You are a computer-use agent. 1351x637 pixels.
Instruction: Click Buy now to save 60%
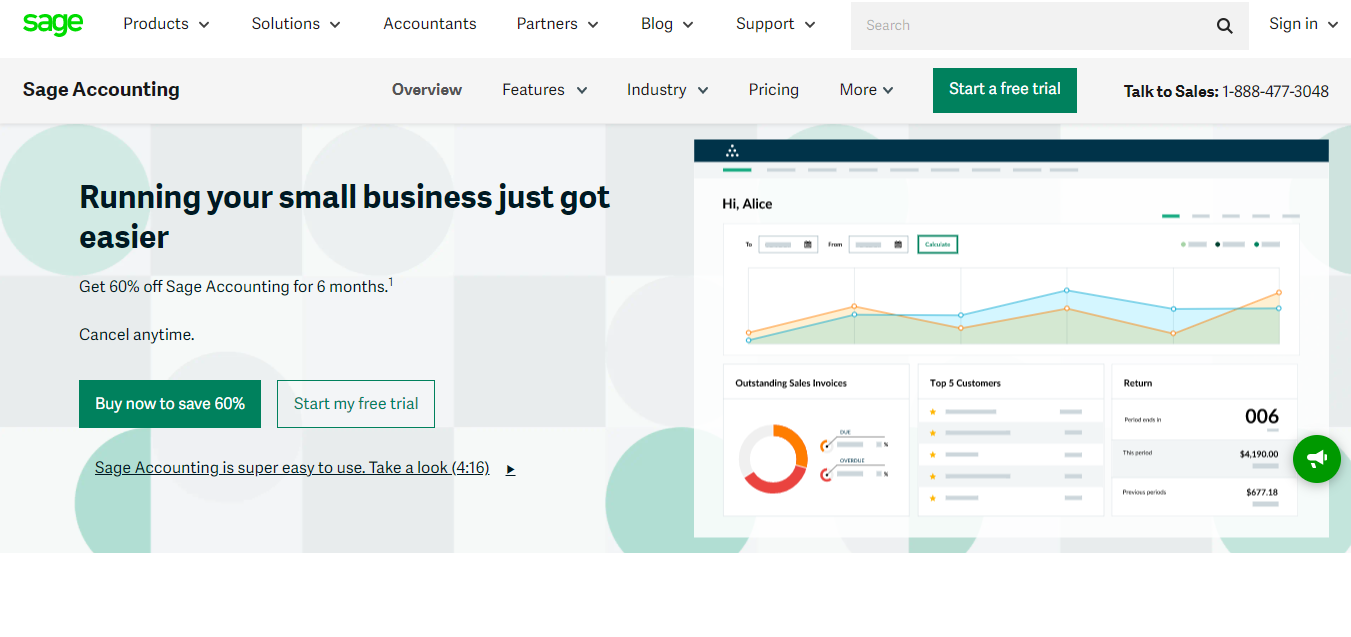point(170,404)
